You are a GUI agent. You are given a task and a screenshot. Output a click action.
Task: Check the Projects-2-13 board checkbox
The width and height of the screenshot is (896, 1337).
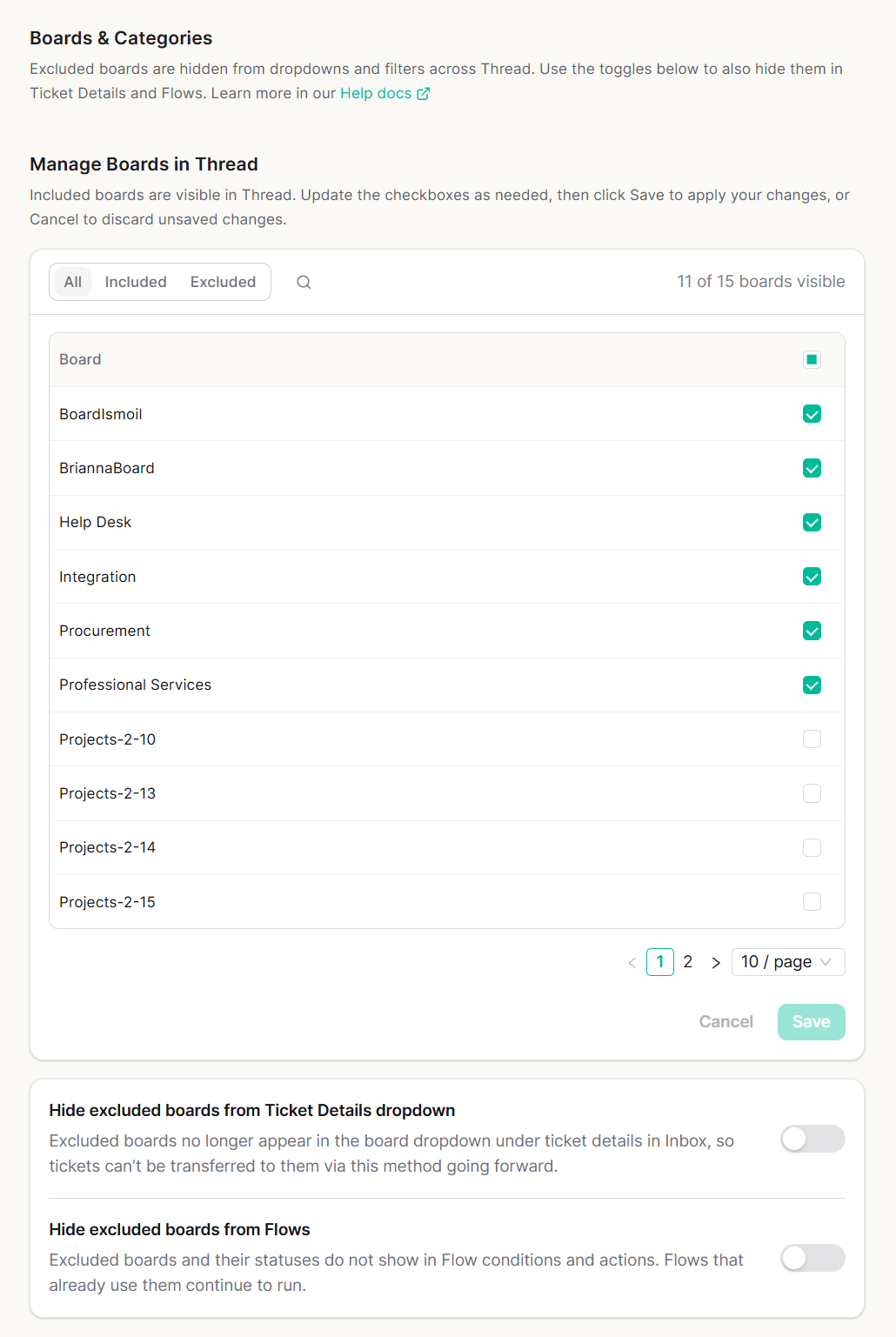pyautogui.click(x=812, y=793)
